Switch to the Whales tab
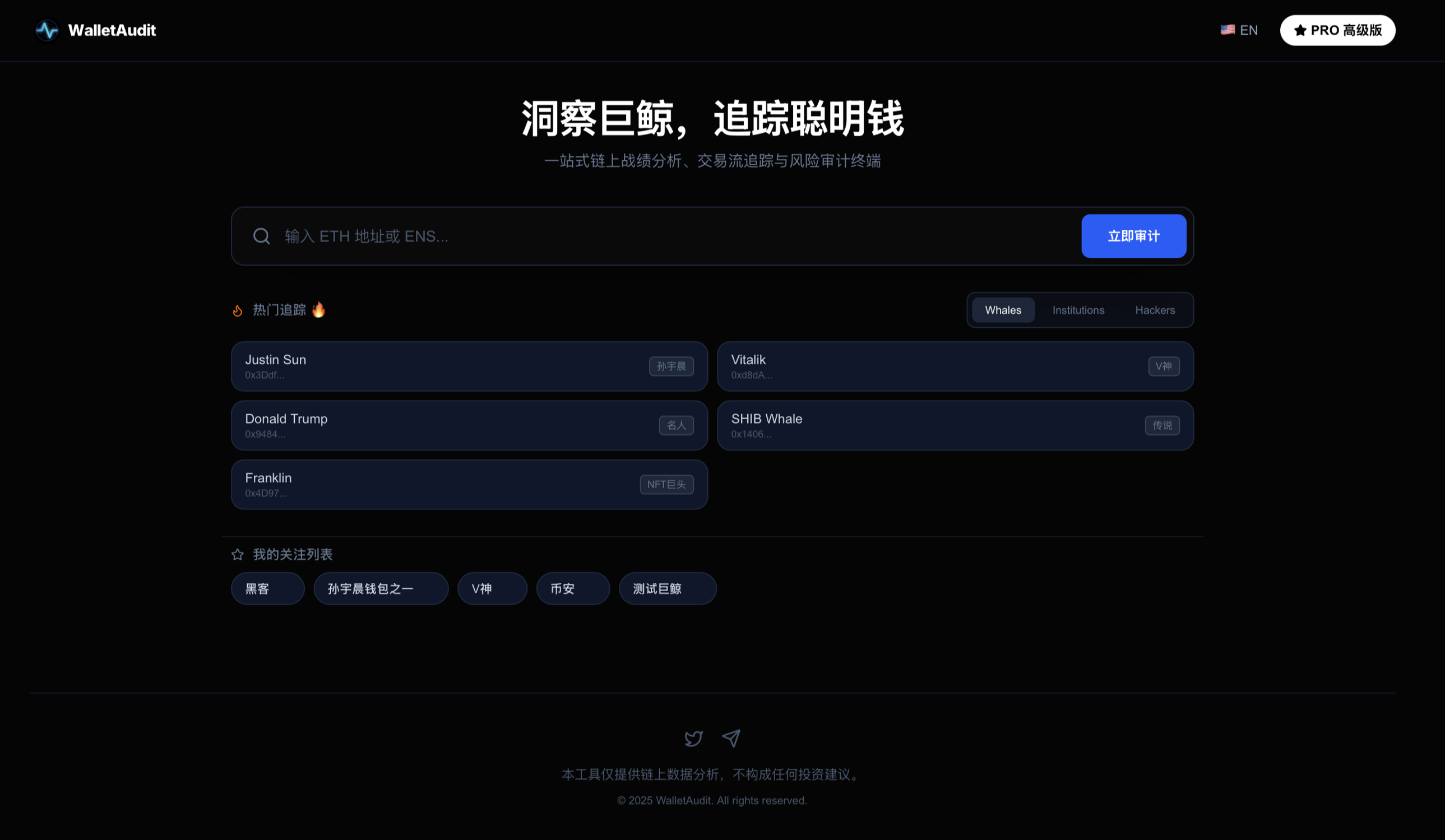This screenshot has height=840, width=1445. coord(1002,310)
